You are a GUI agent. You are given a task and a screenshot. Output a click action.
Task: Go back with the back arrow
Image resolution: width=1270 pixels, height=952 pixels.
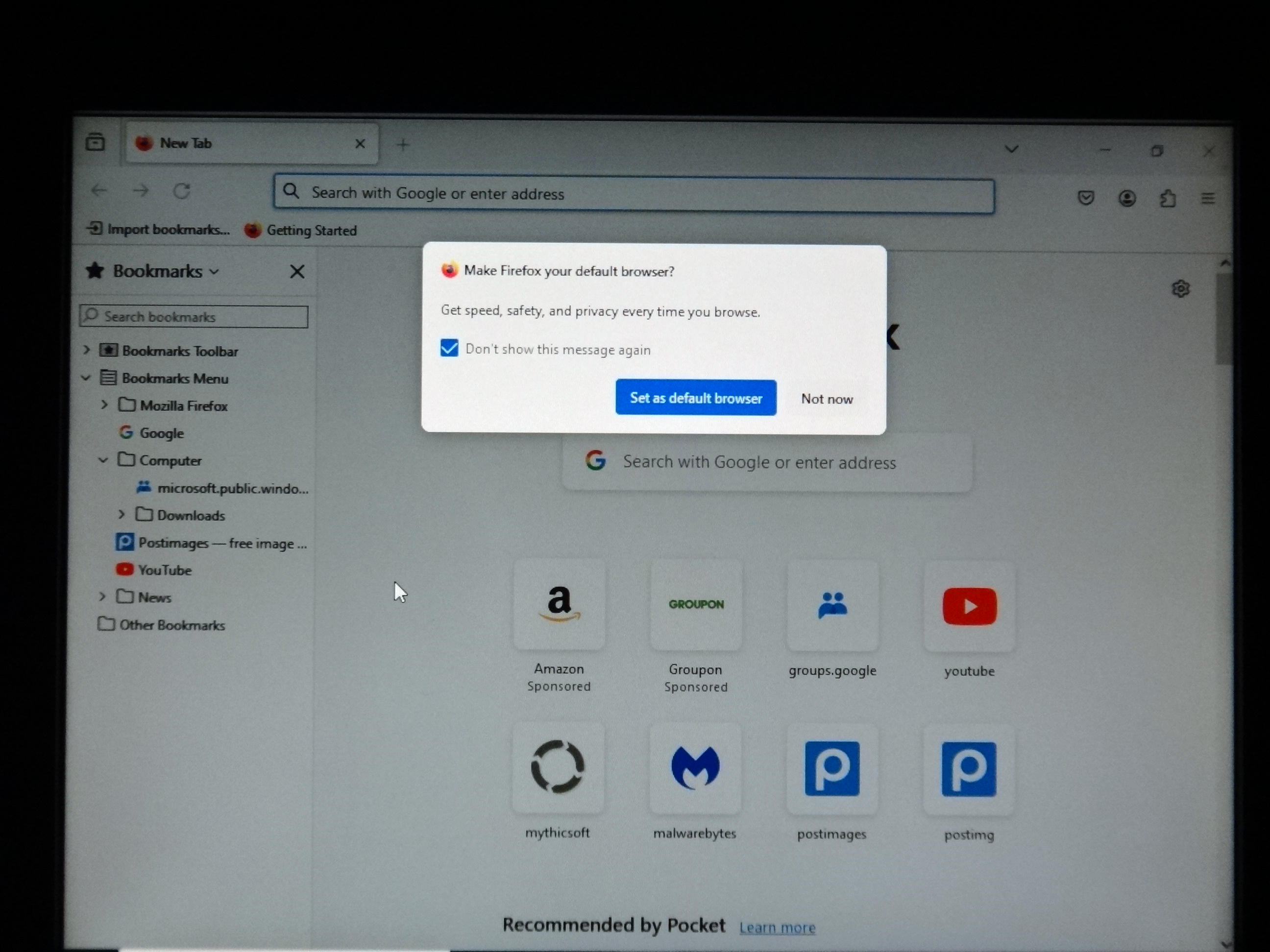99,190
